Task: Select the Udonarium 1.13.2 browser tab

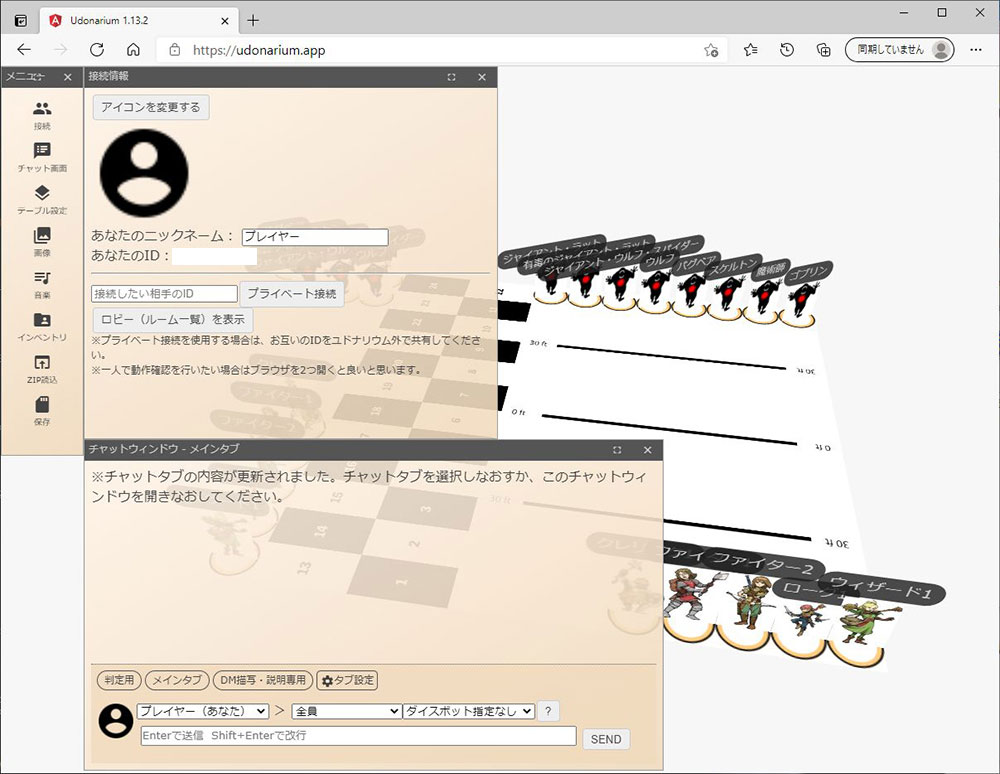Action: pyautogui.click(x=138, y=20)
